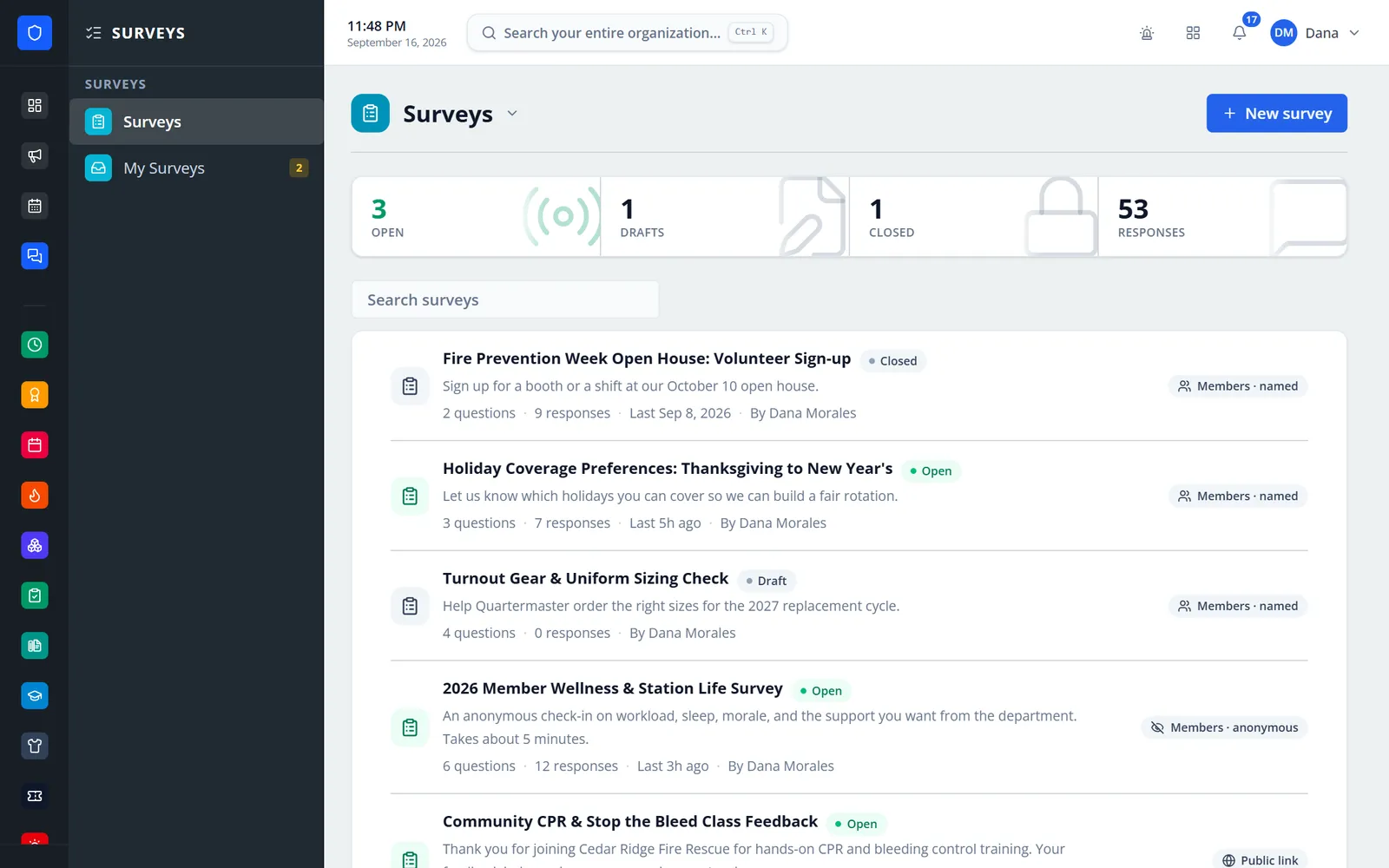The width and height of the screenshot is (1389, 868).
Task: Open the apps grid icon in the top bar
Action: tap(1193, 33)
